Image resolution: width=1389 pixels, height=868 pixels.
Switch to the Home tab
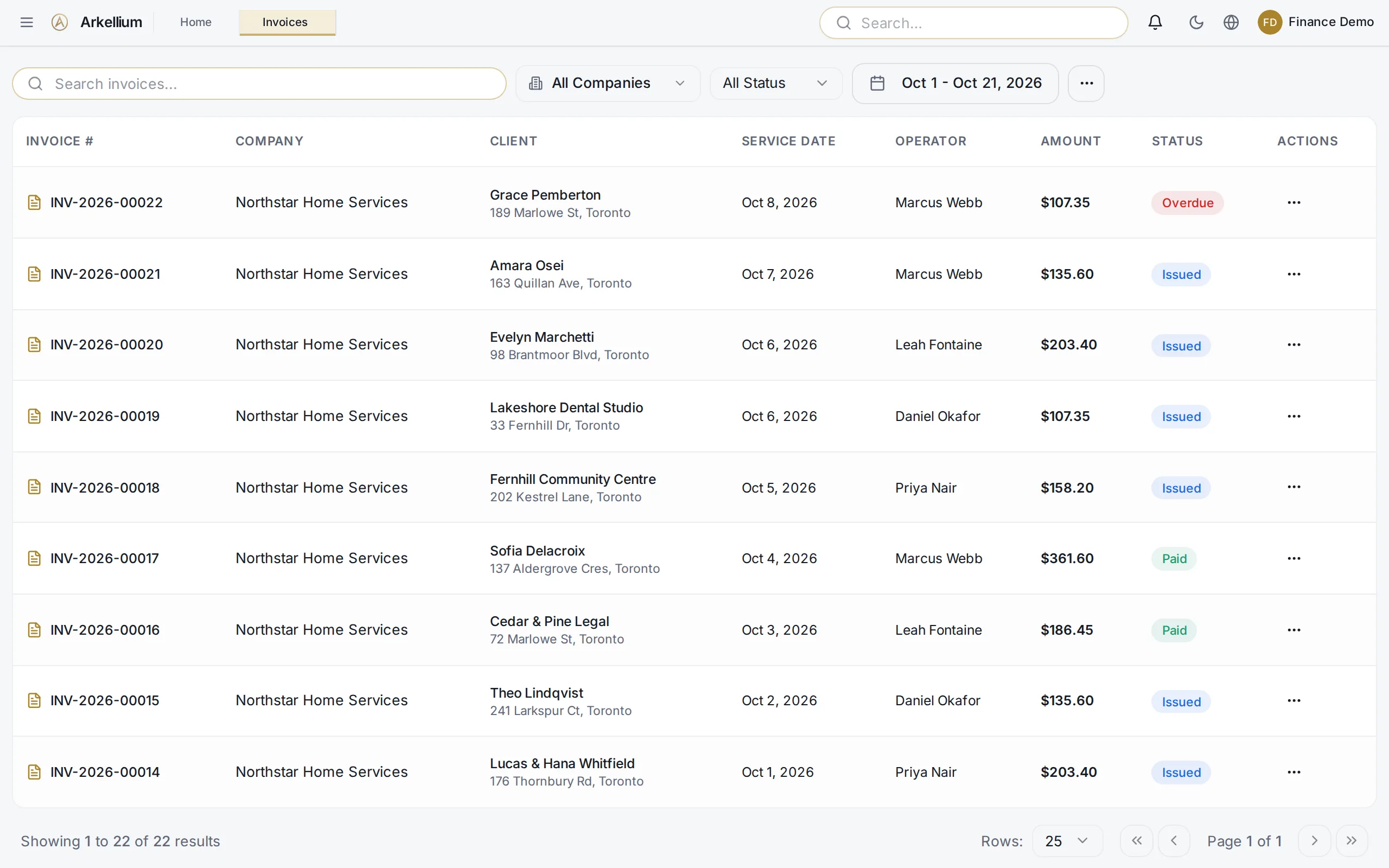196,22
